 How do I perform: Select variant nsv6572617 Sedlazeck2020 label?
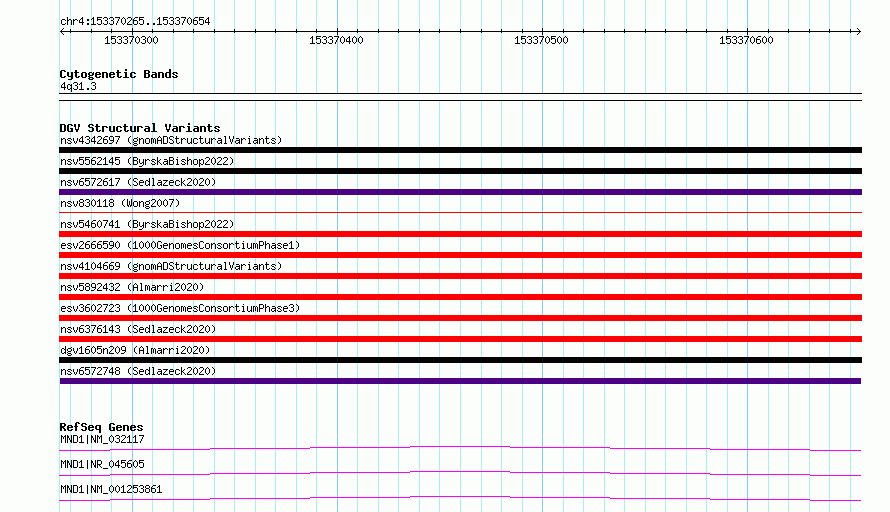tap(138, 182)
